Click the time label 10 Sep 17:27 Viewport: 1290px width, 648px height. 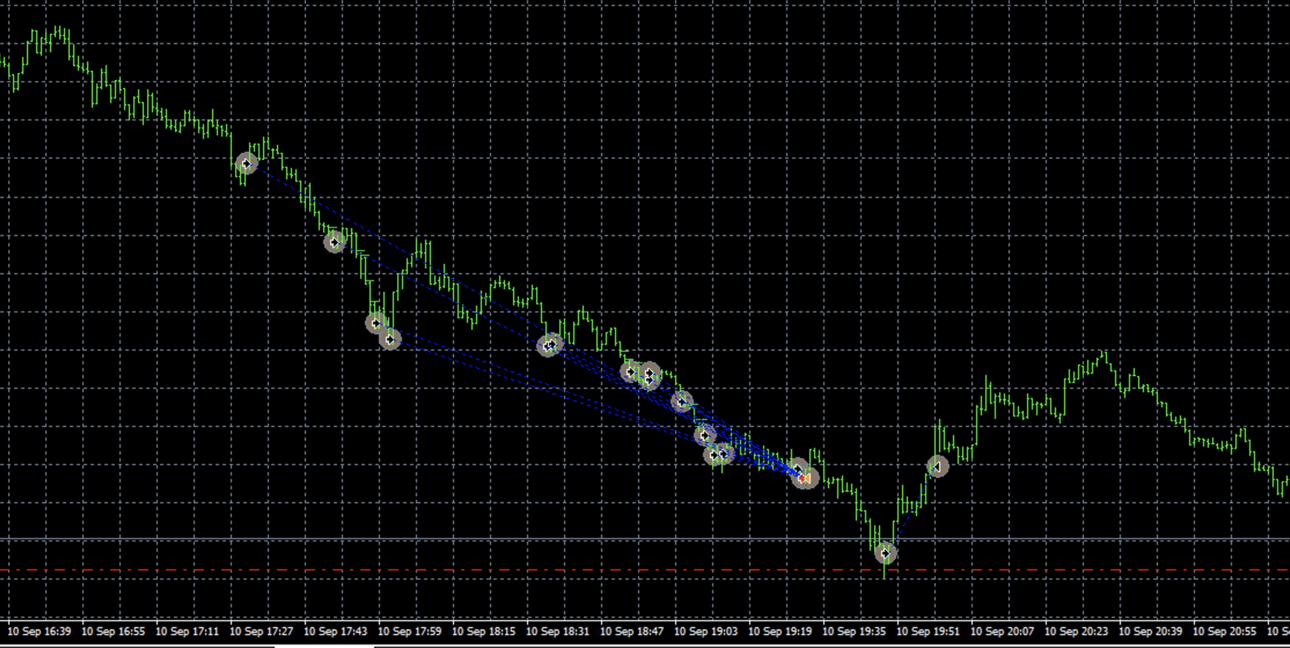coord(261,632)
